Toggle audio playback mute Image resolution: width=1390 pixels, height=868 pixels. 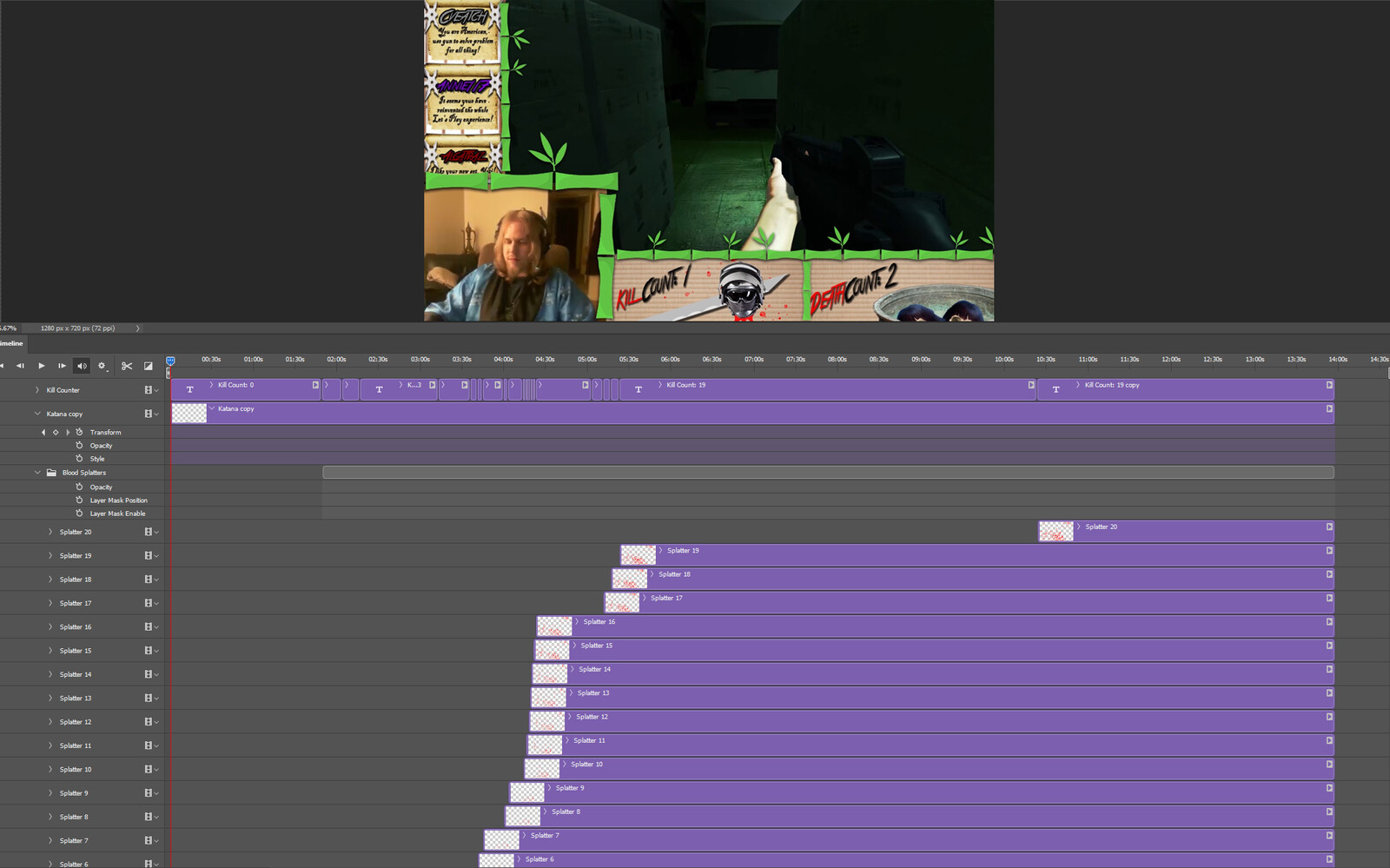[82, 366]
